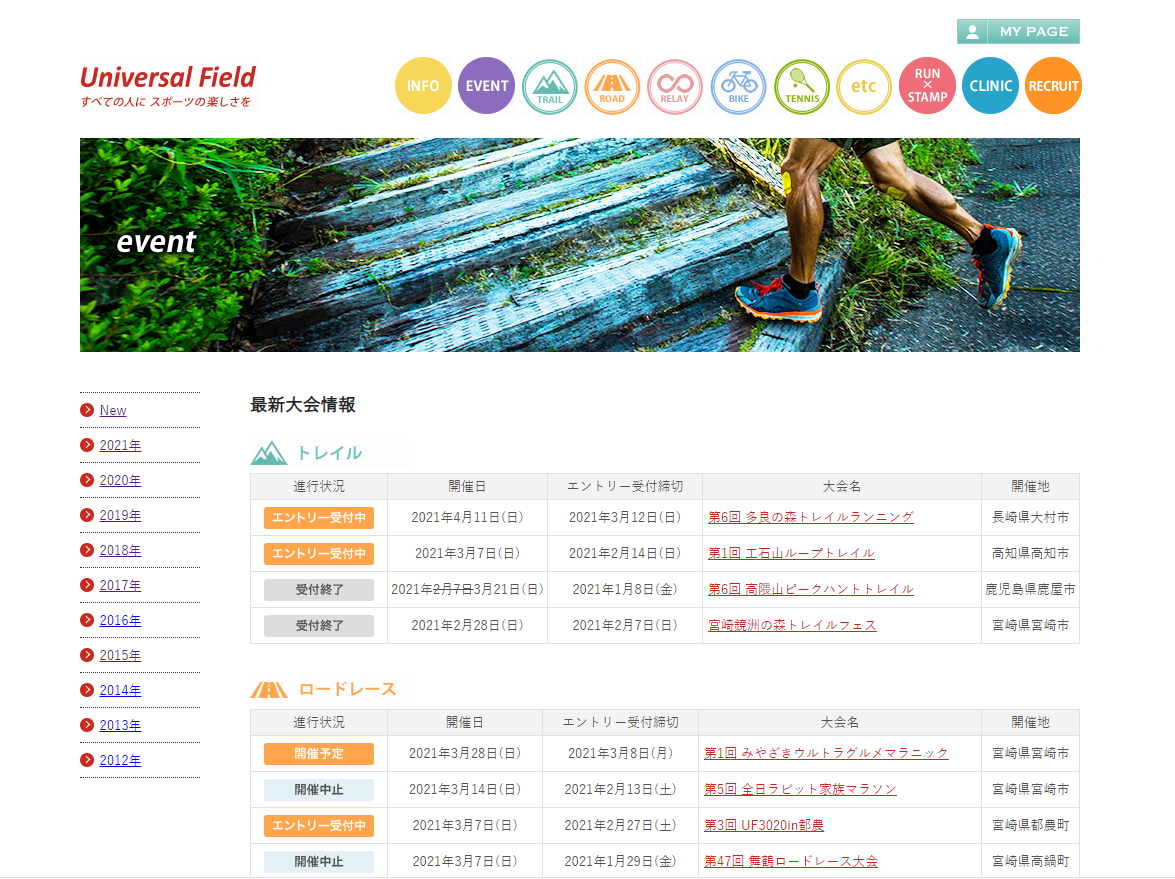The image size is (1175, 879).
Task: Click the red arrow icon beside 2021年
Action: pyautogui.click(x=87, y=445)
